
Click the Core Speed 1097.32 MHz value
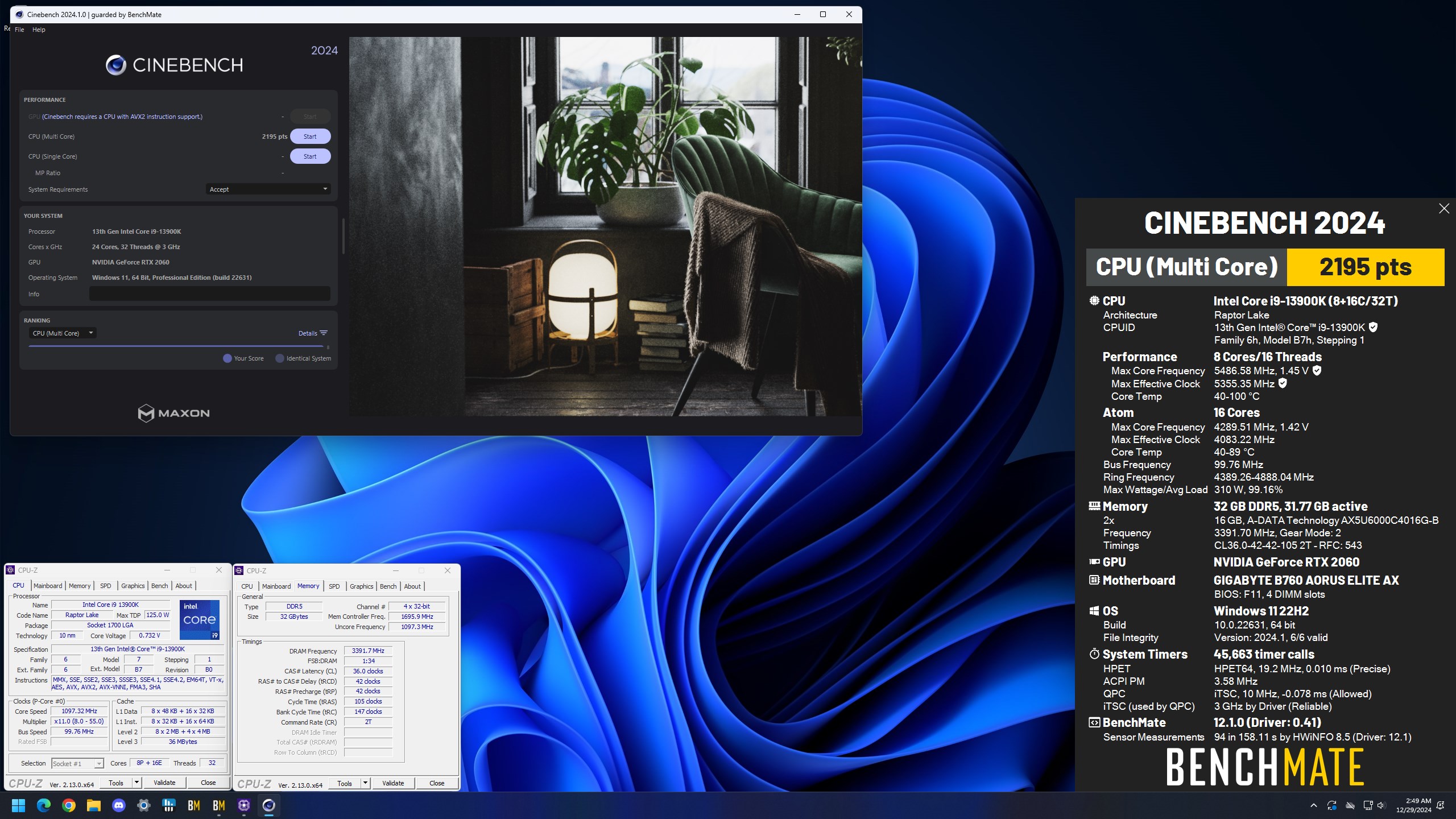[80, 711]
